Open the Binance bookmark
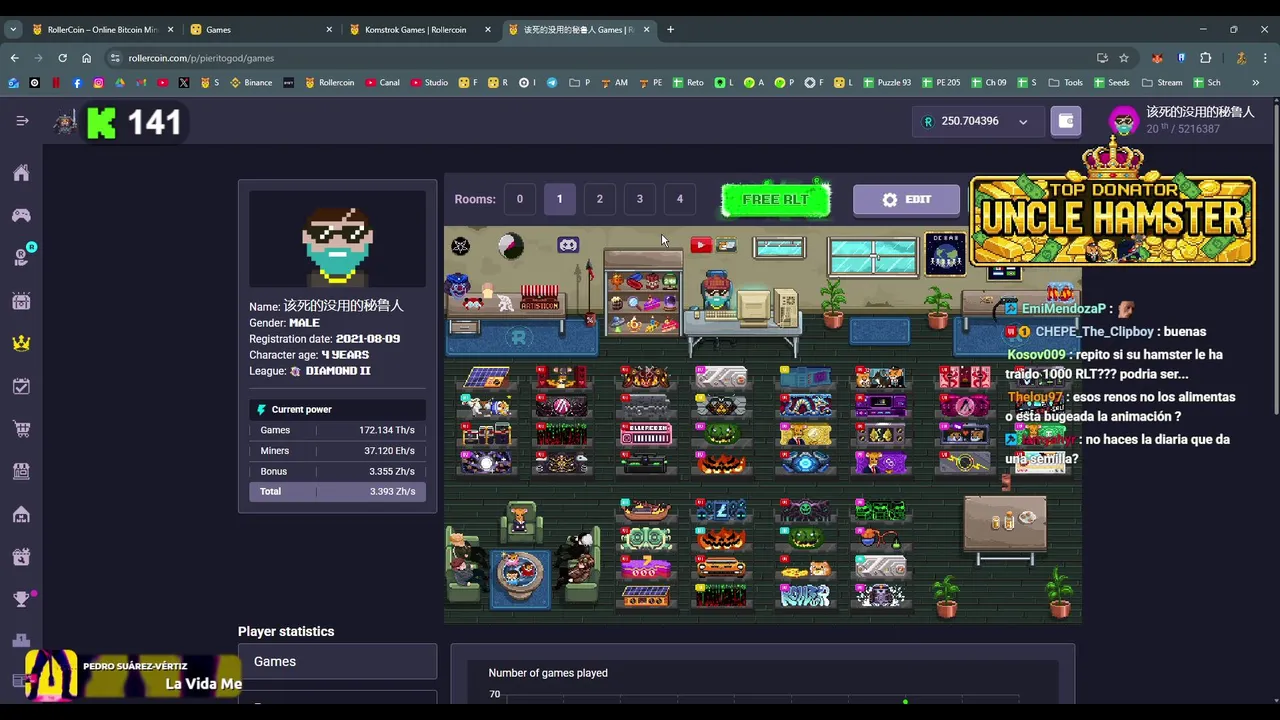 250,83
